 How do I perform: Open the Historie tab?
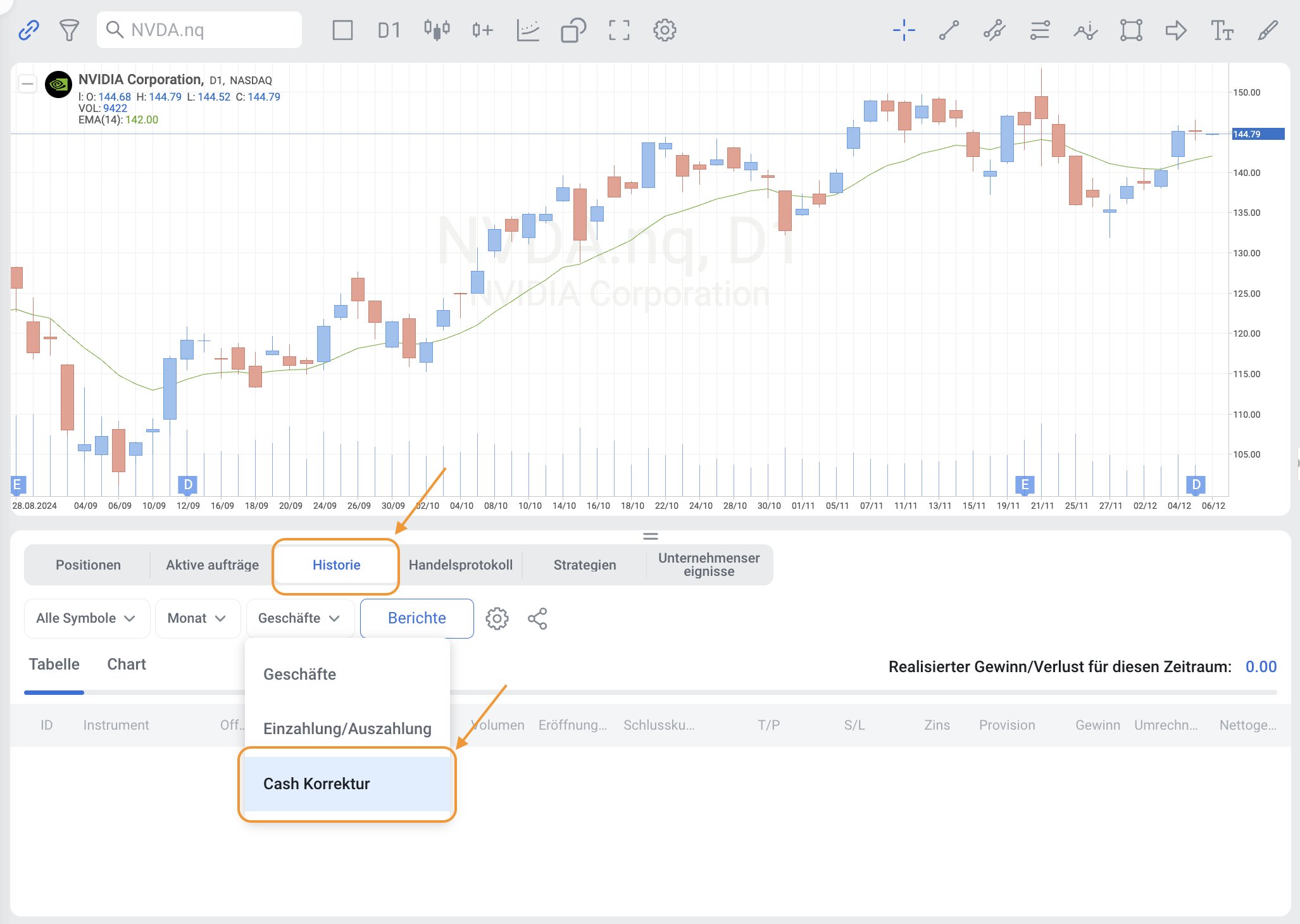(336, 565)
